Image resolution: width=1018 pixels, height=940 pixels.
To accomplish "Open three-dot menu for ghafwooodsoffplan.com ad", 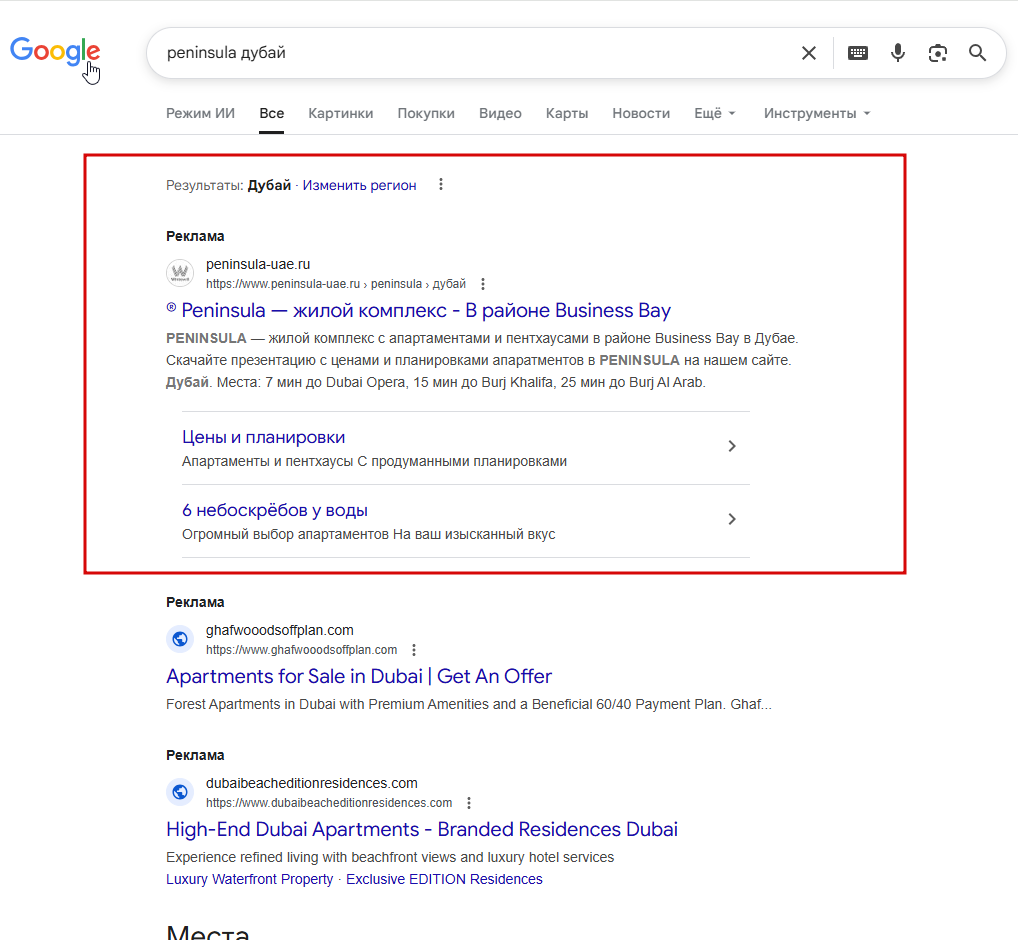I will pos(415,650).
